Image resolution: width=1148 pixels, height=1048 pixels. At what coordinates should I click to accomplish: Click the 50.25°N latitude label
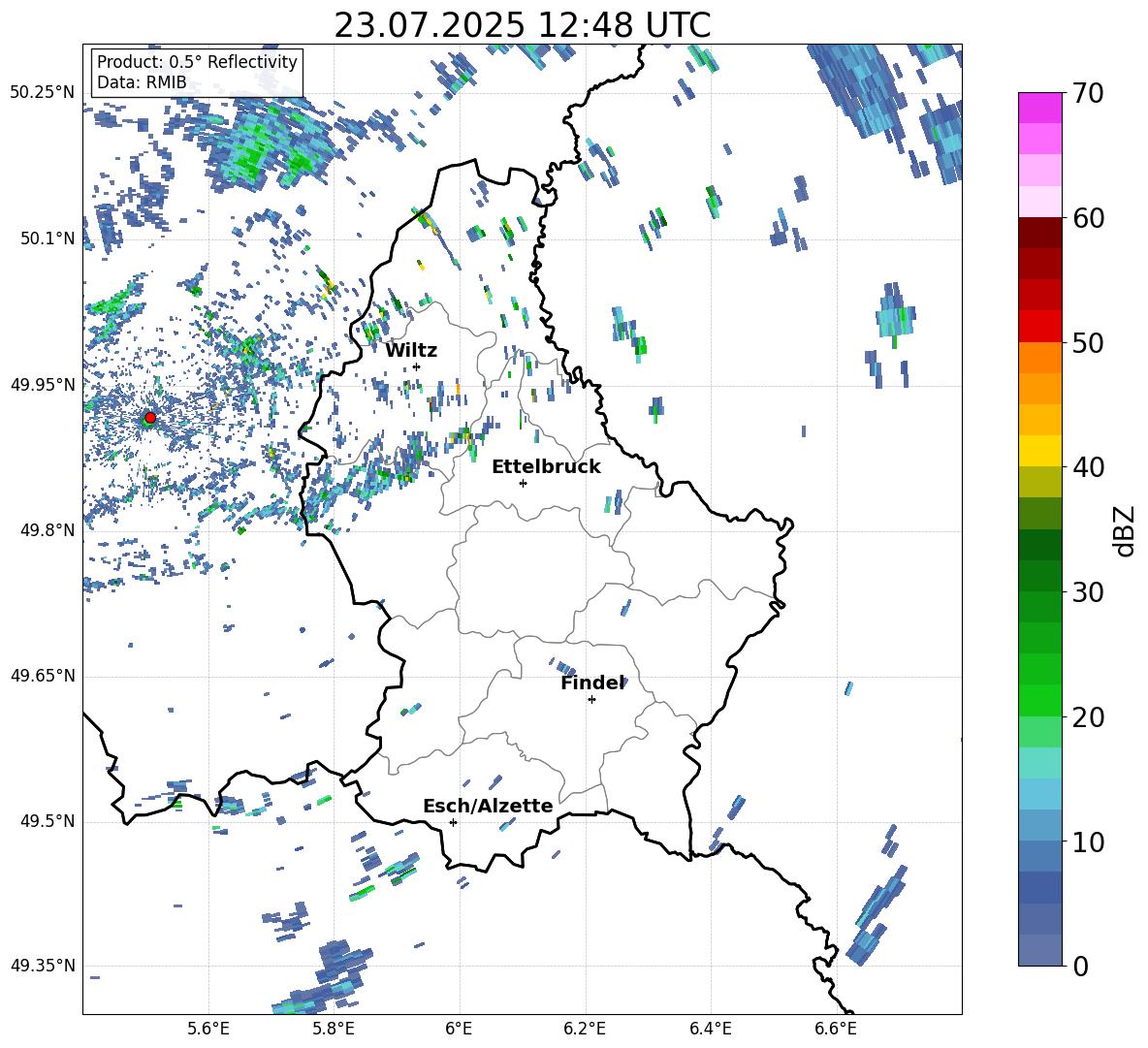tap(43, 93)
